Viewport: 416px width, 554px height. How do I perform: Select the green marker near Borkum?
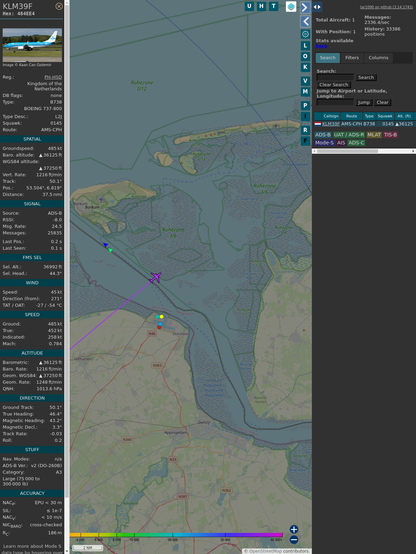[x=111, y=251]
